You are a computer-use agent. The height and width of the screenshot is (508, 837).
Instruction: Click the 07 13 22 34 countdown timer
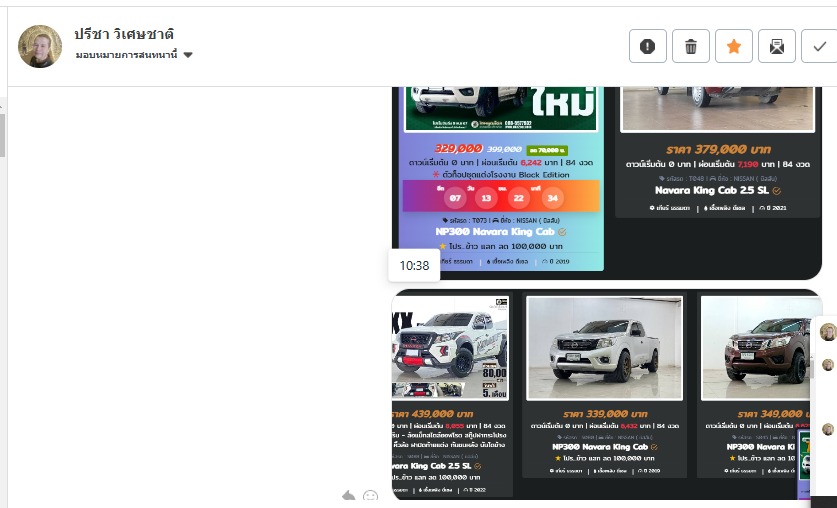click(501, 196)
